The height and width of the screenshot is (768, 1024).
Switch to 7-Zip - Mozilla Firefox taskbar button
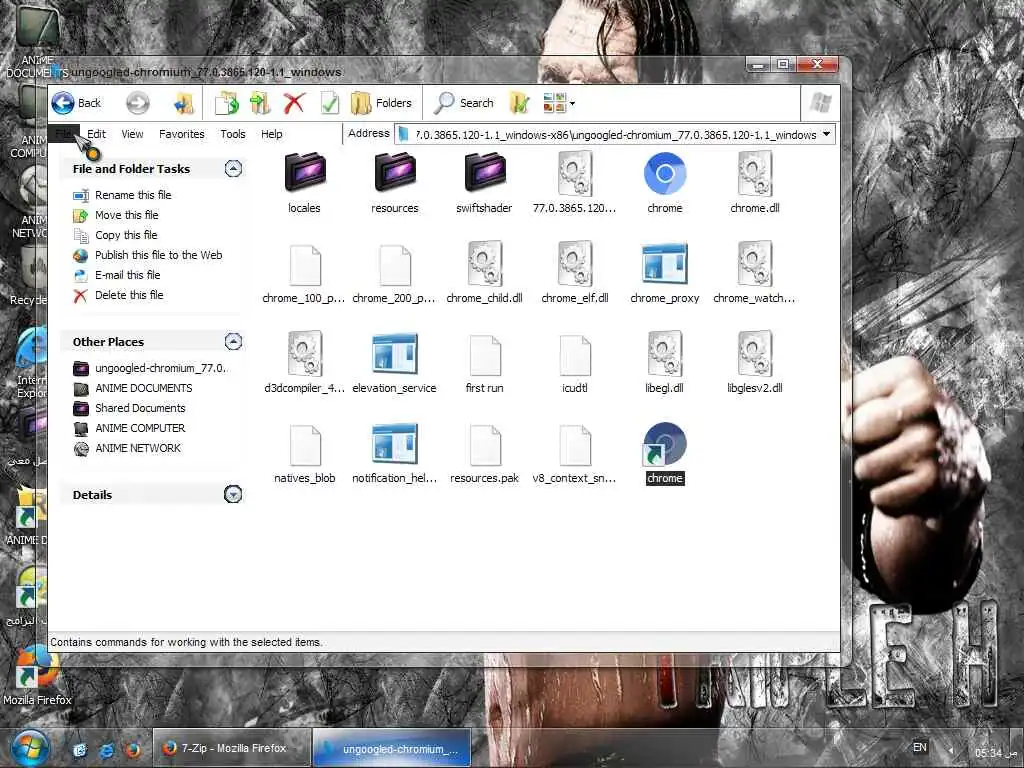point(232,748)
